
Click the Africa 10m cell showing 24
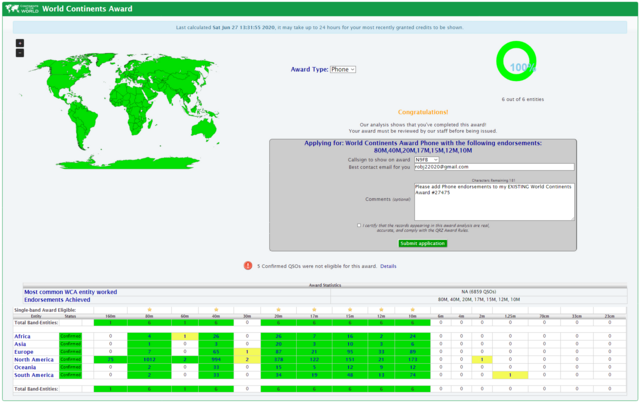(x=412, y=336)
